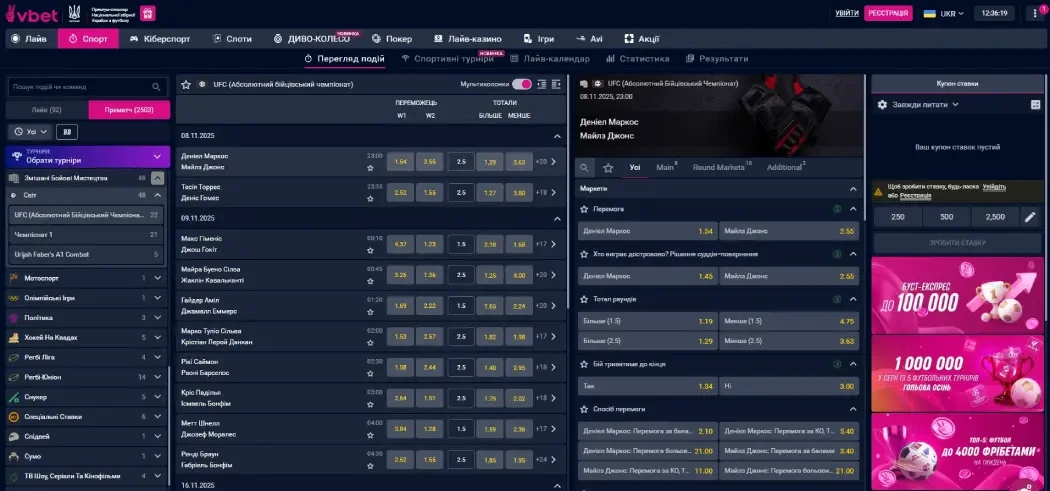Select Ні 3.00 in fight goes distance
Image resolution: width=1050 pixels, height=491 pixels.
[x=788, y=386]
